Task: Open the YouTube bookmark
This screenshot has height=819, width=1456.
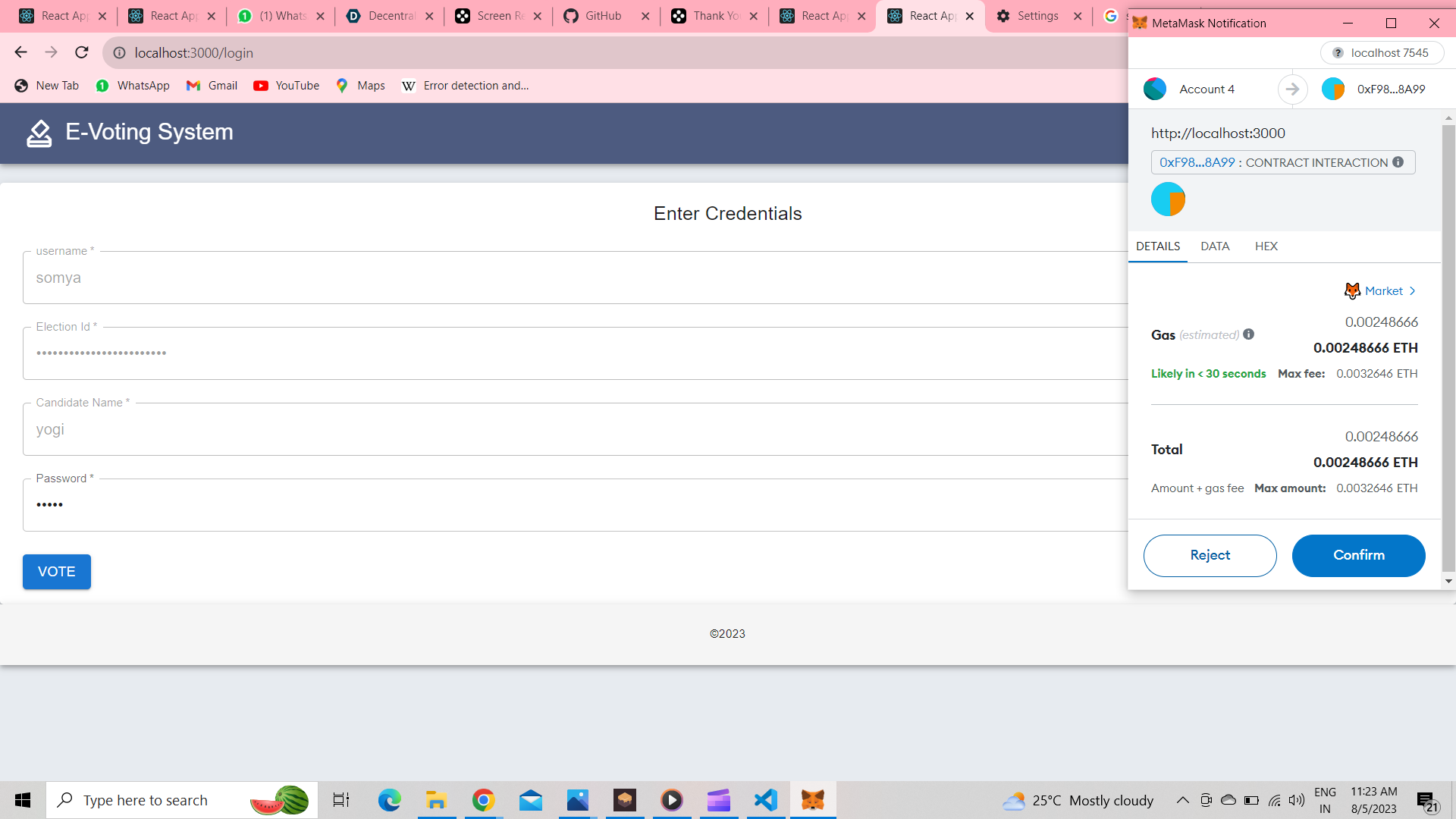Action: 287,86
